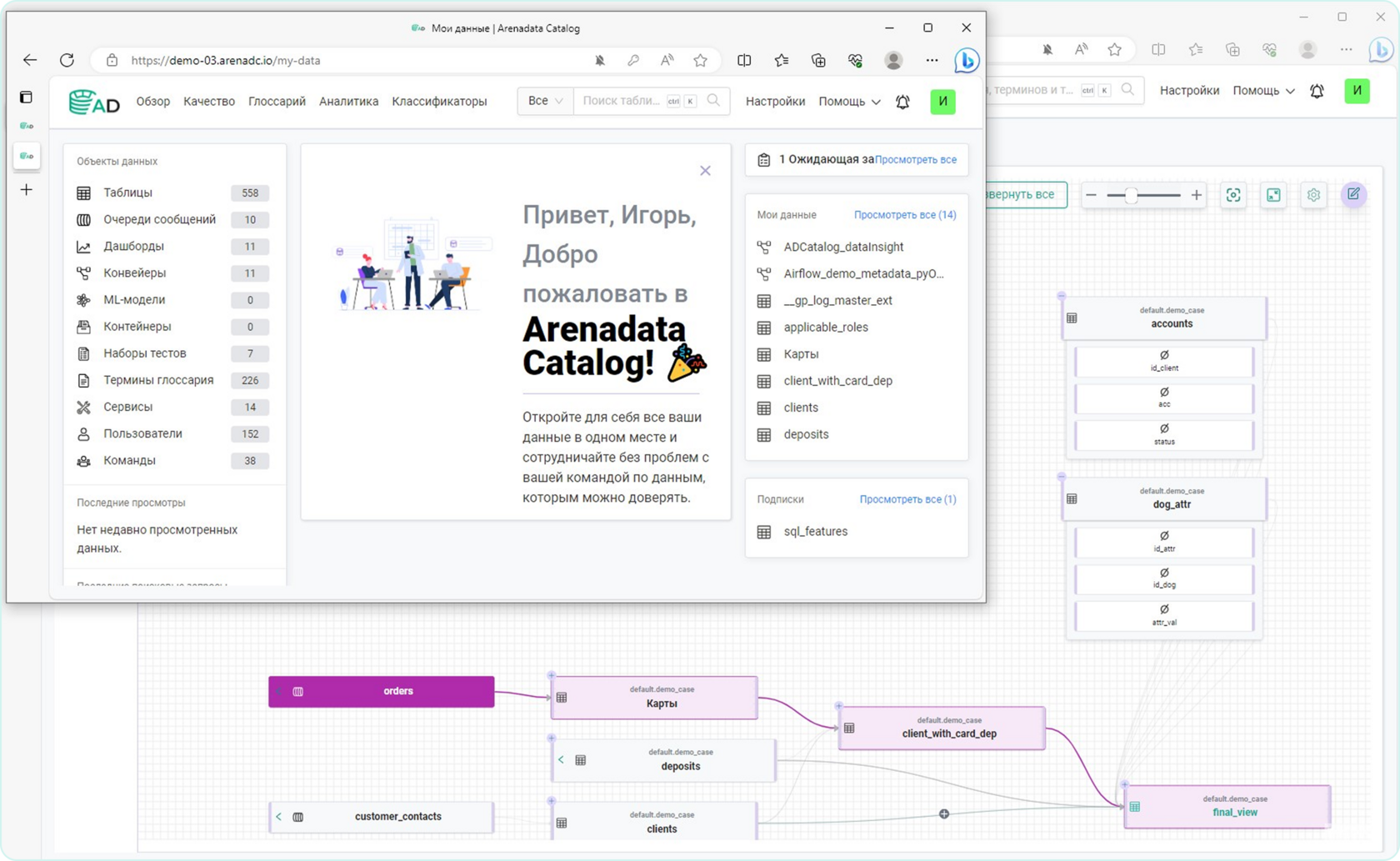Viewport: 1400px width, 861px height.
Task: Open 'Настройки' in the background window
Action: [x=1189, y=91]
